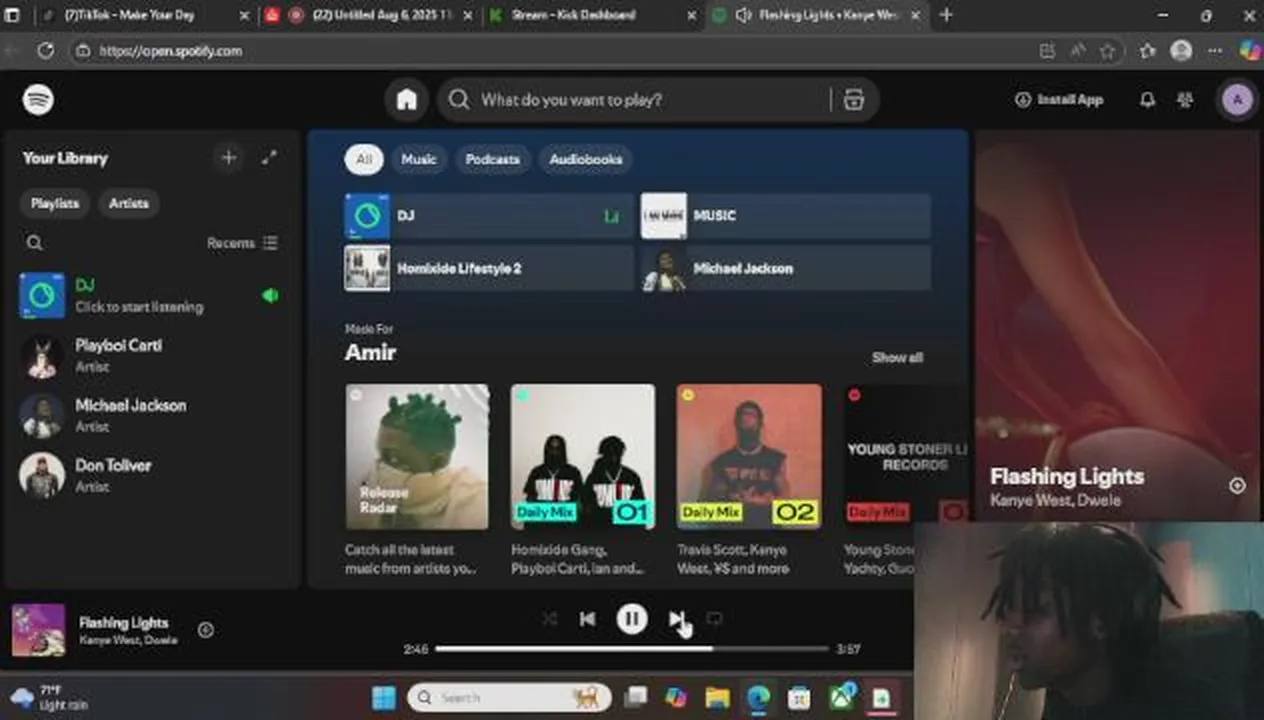Image resolution: width=1264 pixels, height=720 pixels.
Task: Open Friend Activity icon in top bar
Action: click(x=1186, y=100)
